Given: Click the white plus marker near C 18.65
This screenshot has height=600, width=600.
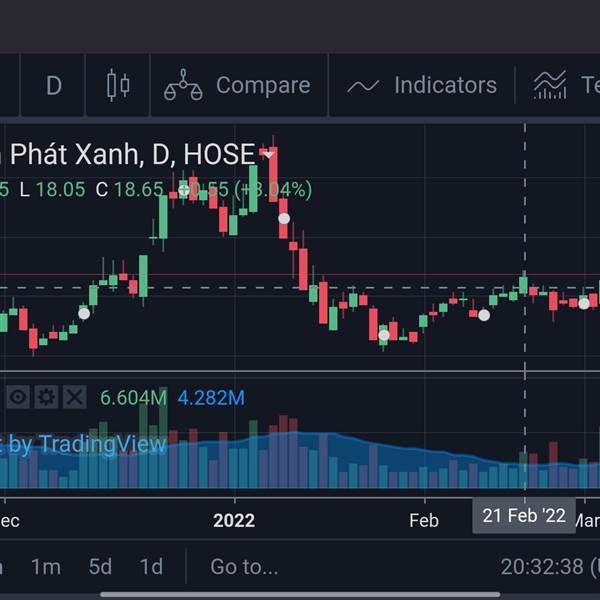Looking at the screenshot, I should tap(184, 190).
